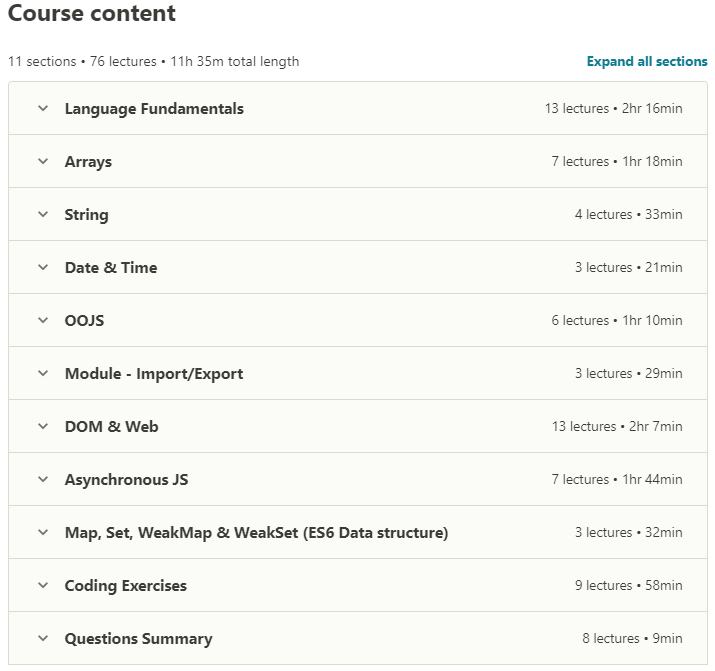Open the OOJS section via its chevron

click(43, 320)
